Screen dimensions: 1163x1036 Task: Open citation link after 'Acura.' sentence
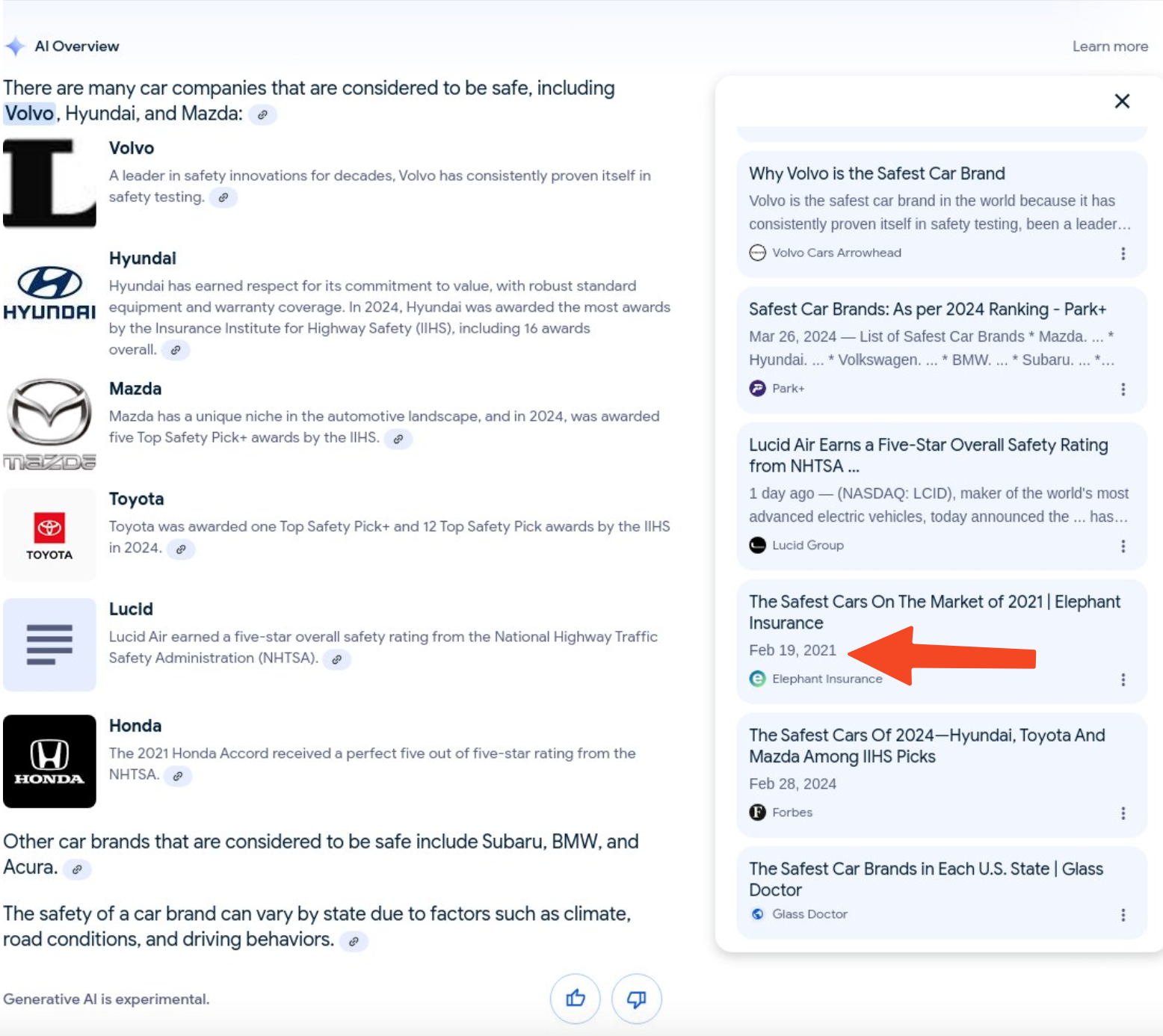[x=77, y=869]
